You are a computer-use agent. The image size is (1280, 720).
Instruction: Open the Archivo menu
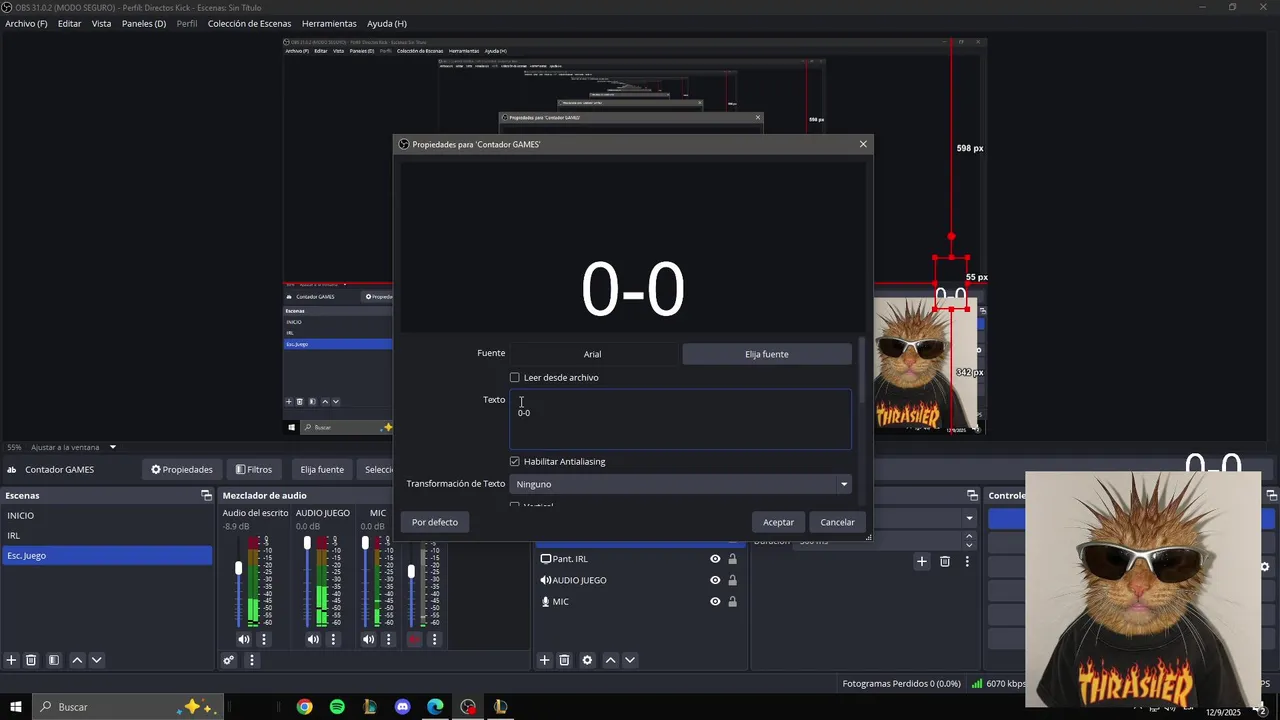tap(26, 23)
